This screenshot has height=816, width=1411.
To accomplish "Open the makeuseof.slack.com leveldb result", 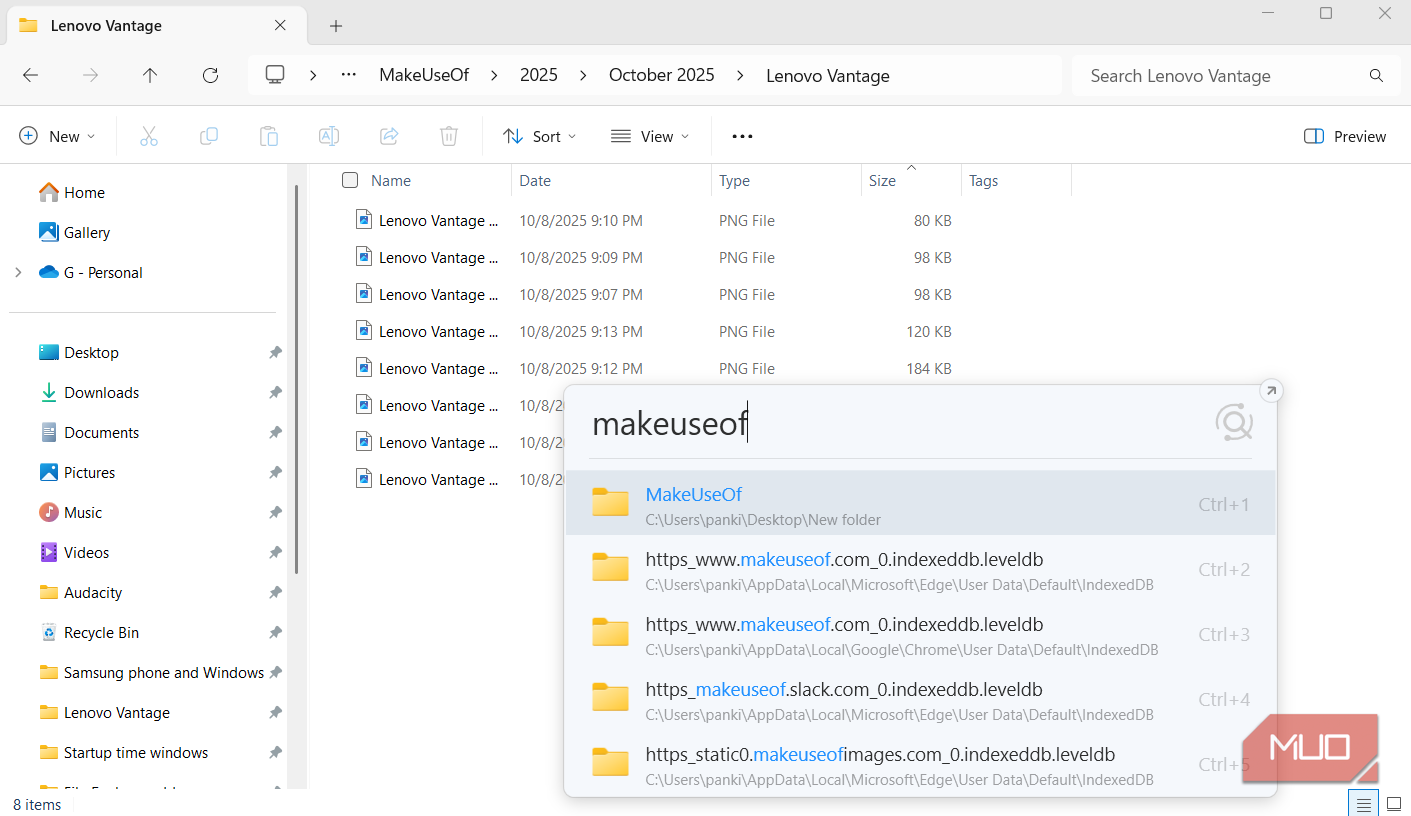I will (921, 699).
